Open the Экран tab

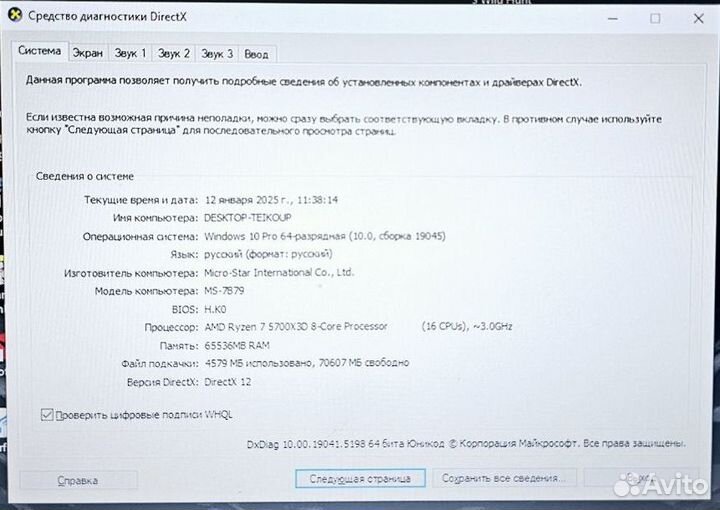(87, 53)
